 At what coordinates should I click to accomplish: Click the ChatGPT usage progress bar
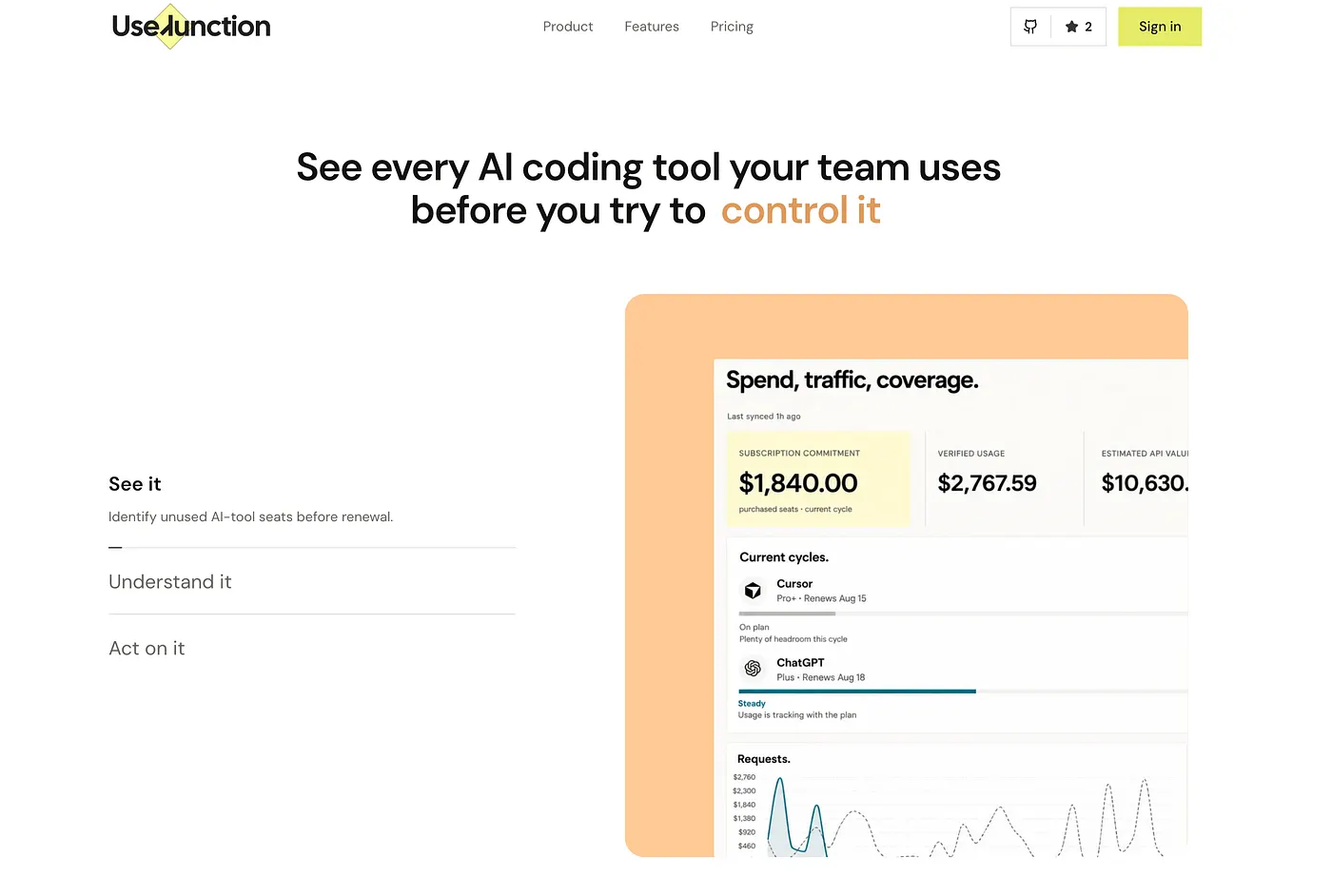963,691
